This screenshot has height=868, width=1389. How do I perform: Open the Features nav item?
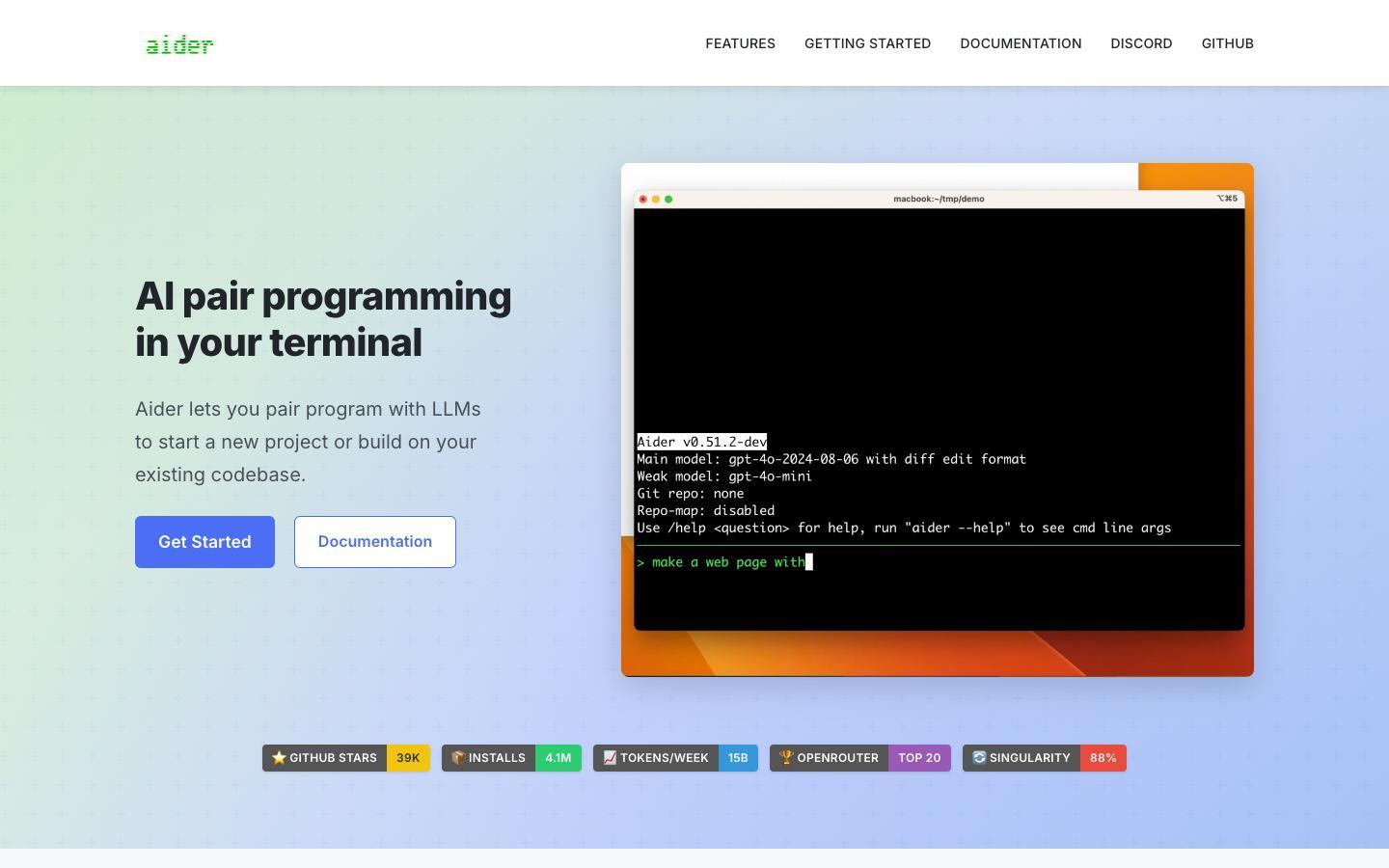coord(740,43)
